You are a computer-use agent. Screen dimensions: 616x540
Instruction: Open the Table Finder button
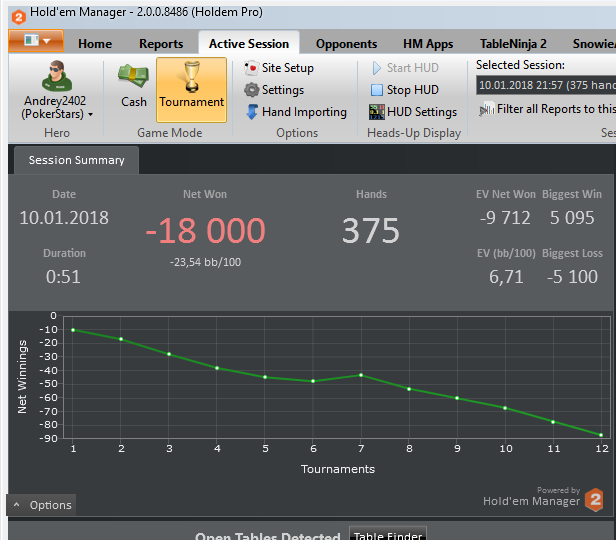click(388, 535)
